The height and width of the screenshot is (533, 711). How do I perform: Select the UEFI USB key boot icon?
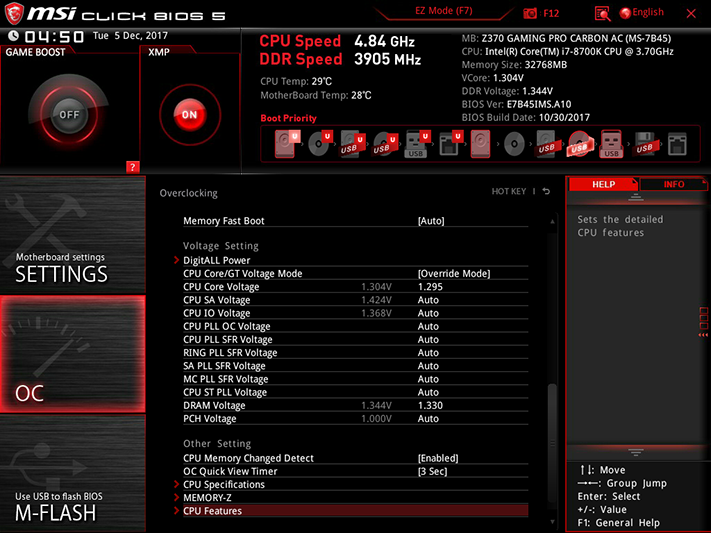point(417,144)
